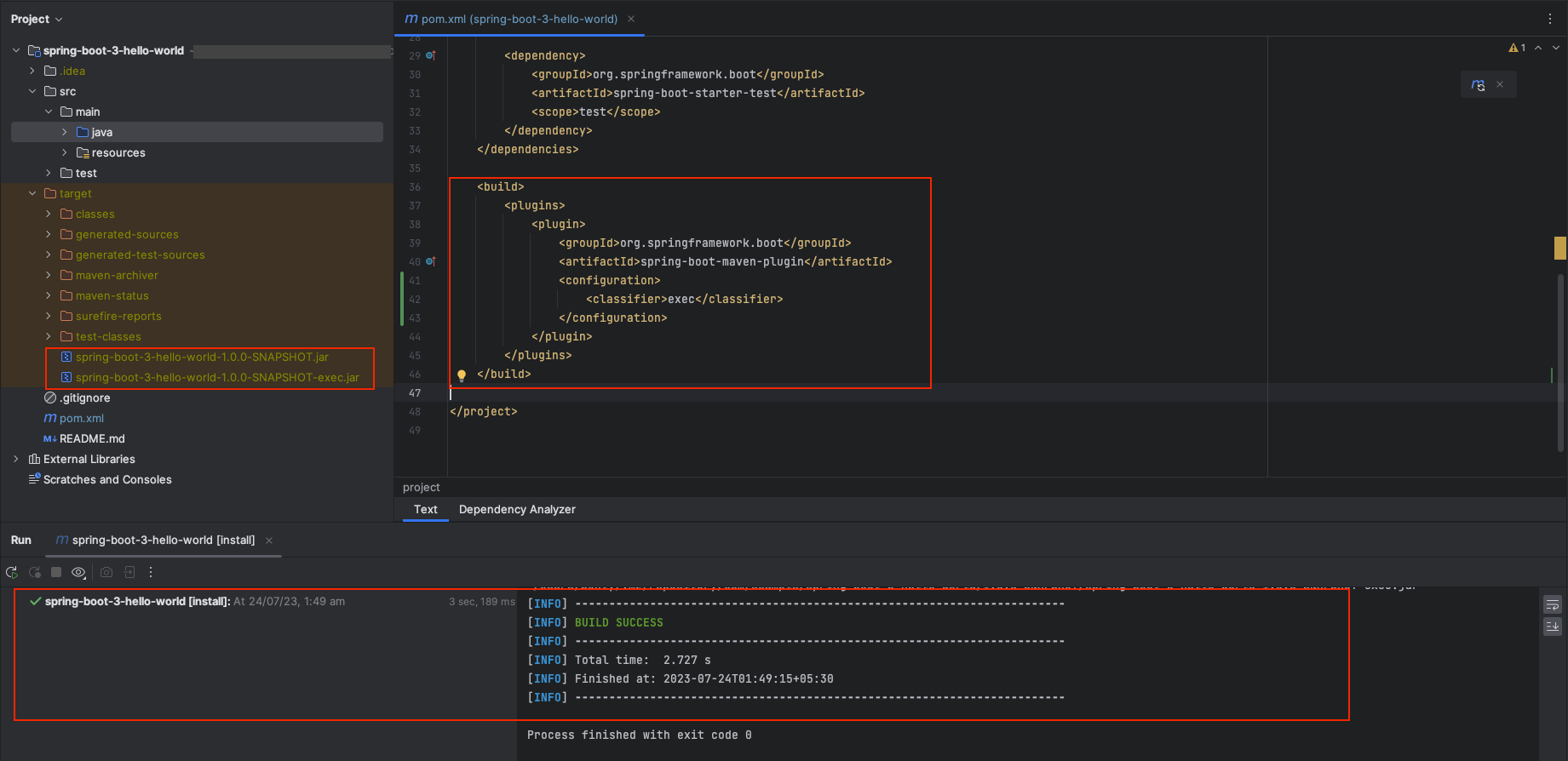
Task: Click the yellow intention lightbulb on line 46
Action: (462, 375)
